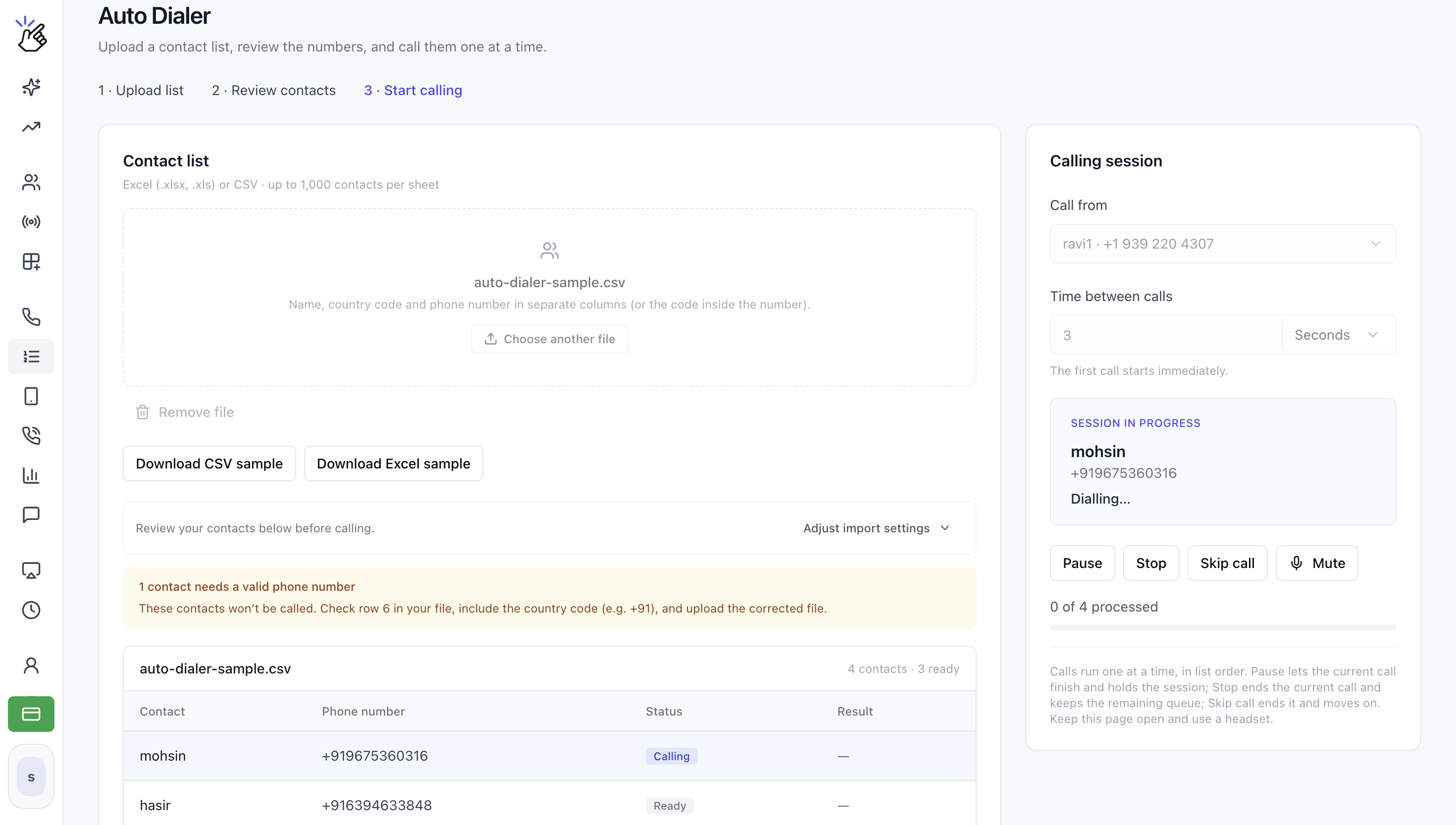Open the bar chart reports icon
The width and height of the screenshot is (1456, 825).
[31, 475]
